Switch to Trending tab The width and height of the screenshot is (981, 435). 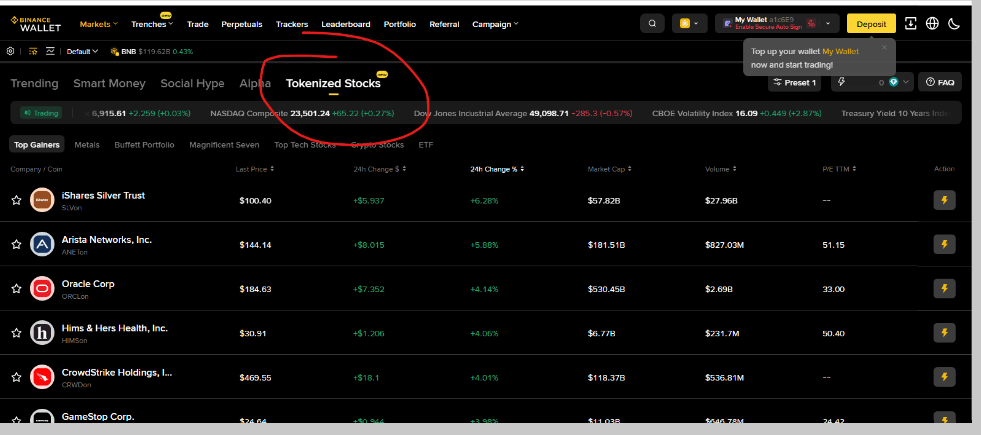tap(34, 83)
